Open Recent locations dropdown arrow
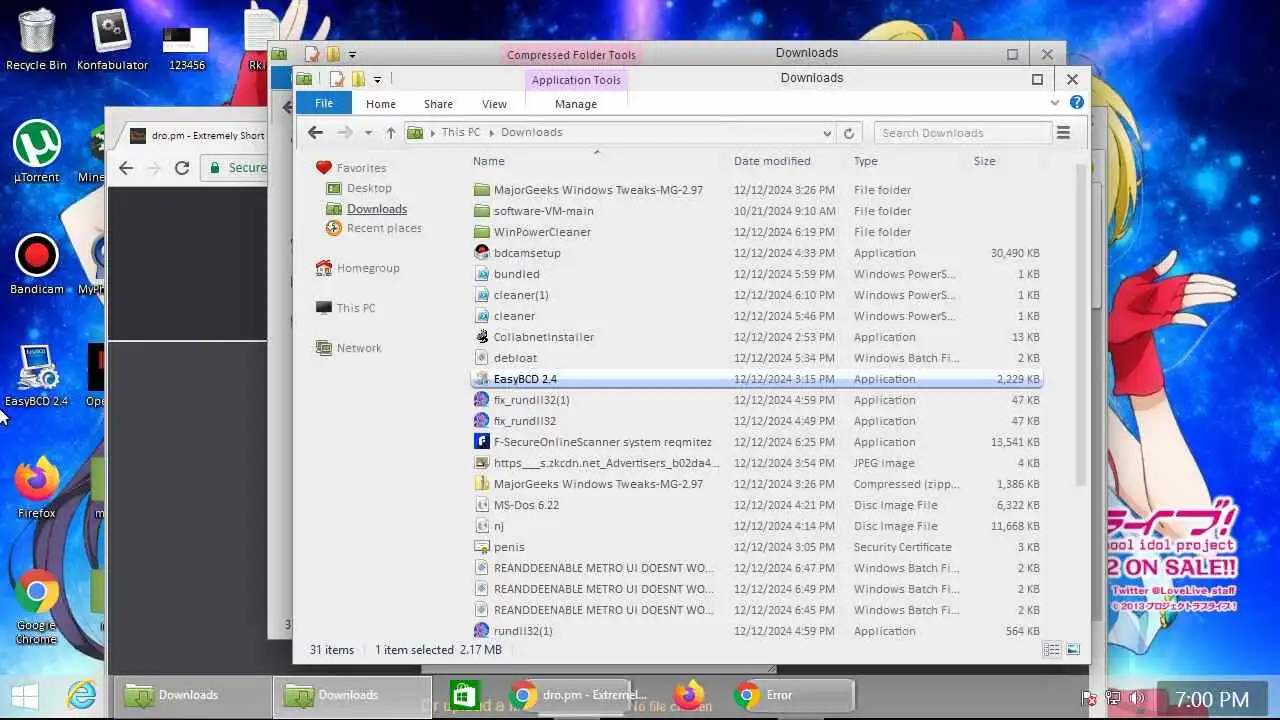This screenshot has width=1280, height=720. point(368,132)
